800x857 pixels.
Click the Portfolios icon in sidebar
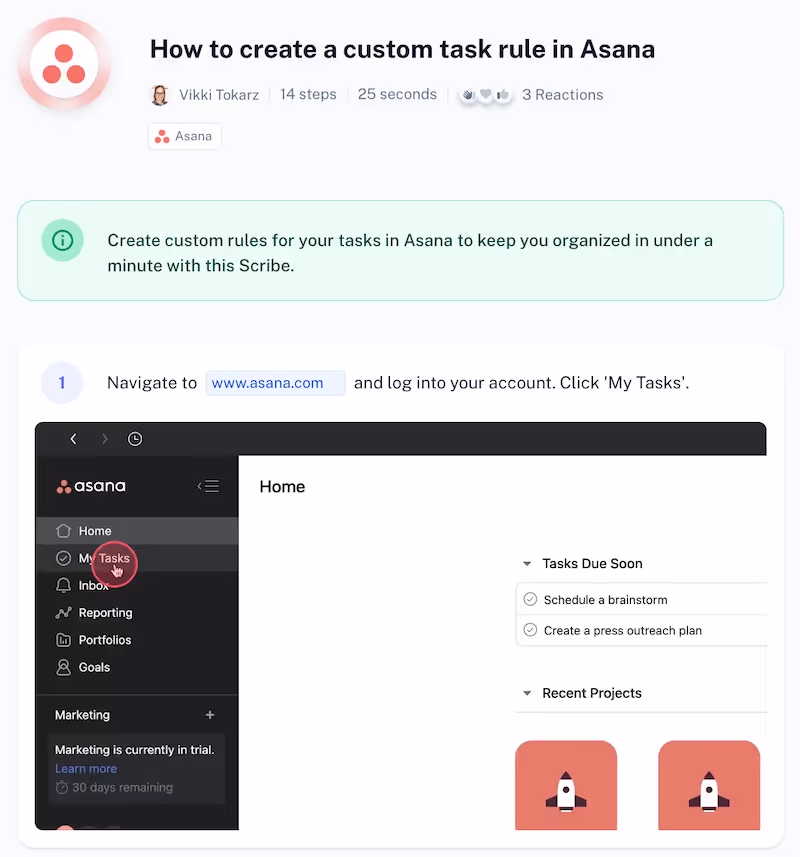[63, 640]
